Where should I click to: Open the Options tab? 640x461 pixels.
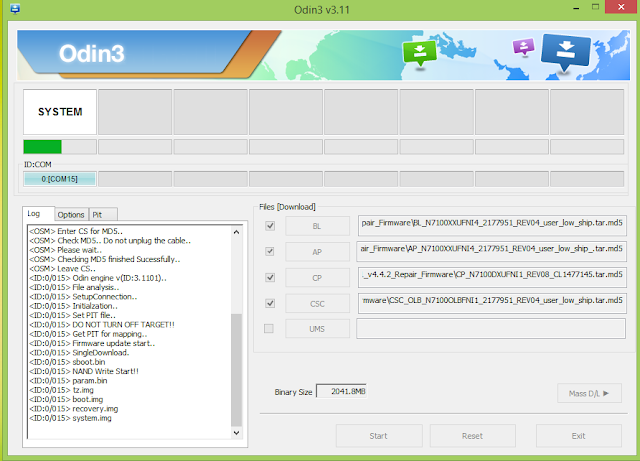[71, 214]
